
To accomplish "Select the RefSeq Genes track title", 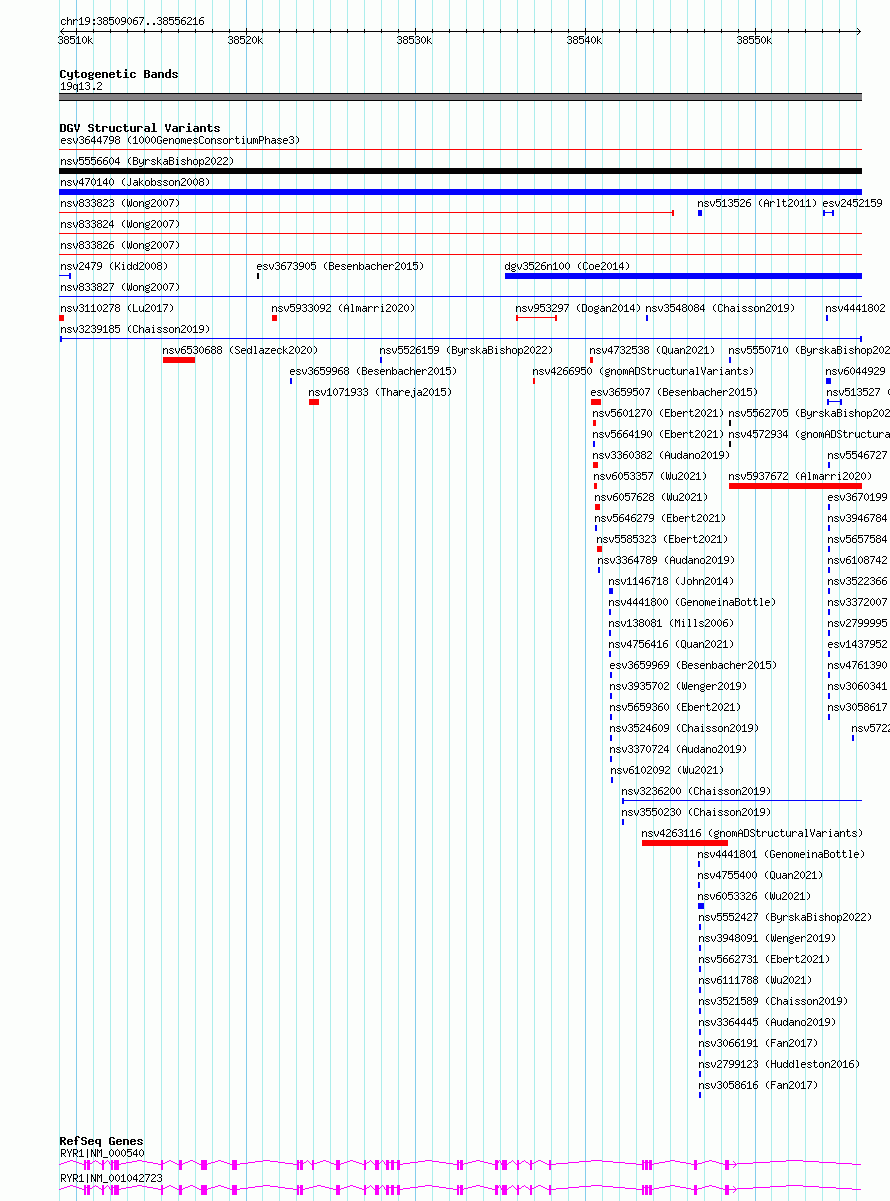I will pyautogui.click(x=101, y=1141).
